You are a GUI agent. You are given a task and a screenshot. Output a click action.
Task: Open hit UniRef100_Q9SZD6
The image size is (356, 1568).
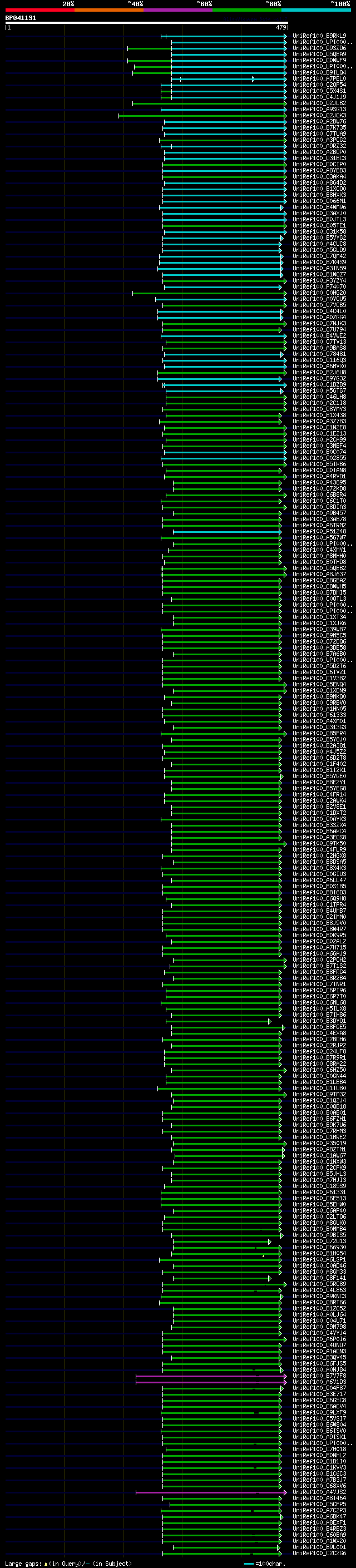(319, 48)
